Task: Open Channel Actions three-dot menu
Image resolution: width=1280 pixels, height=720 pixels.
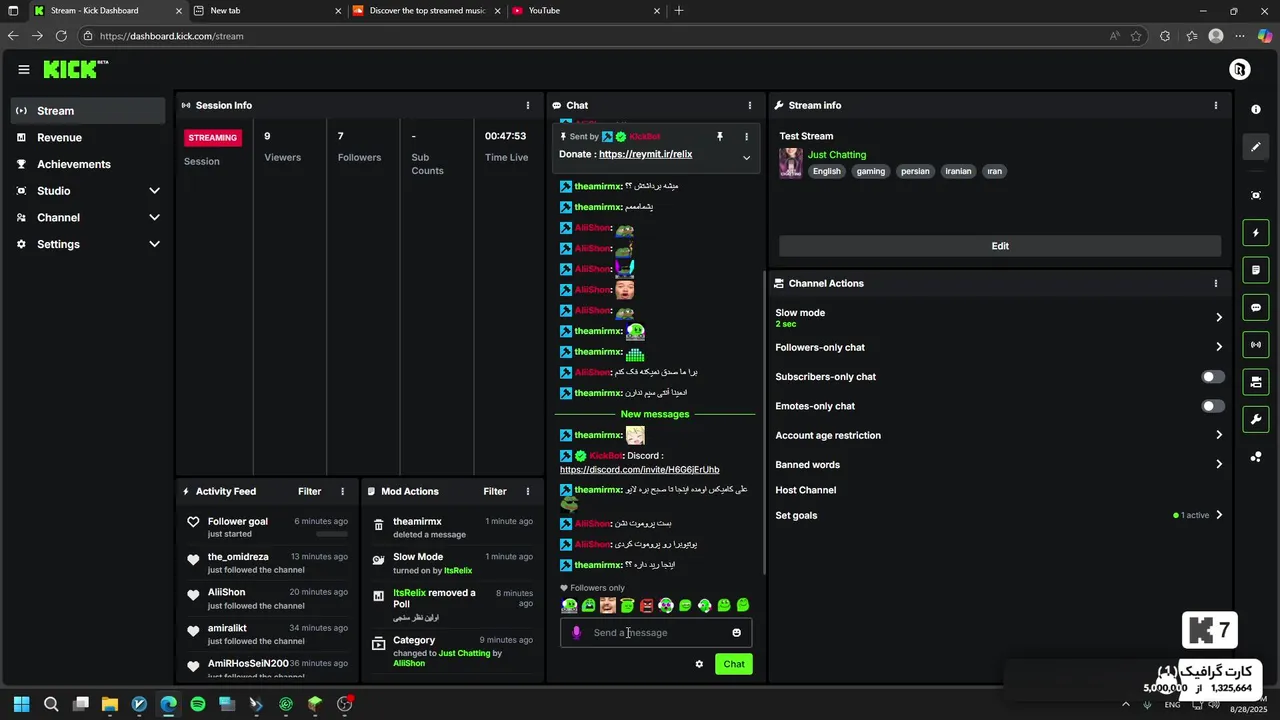Action: [x=1216, y=283]
